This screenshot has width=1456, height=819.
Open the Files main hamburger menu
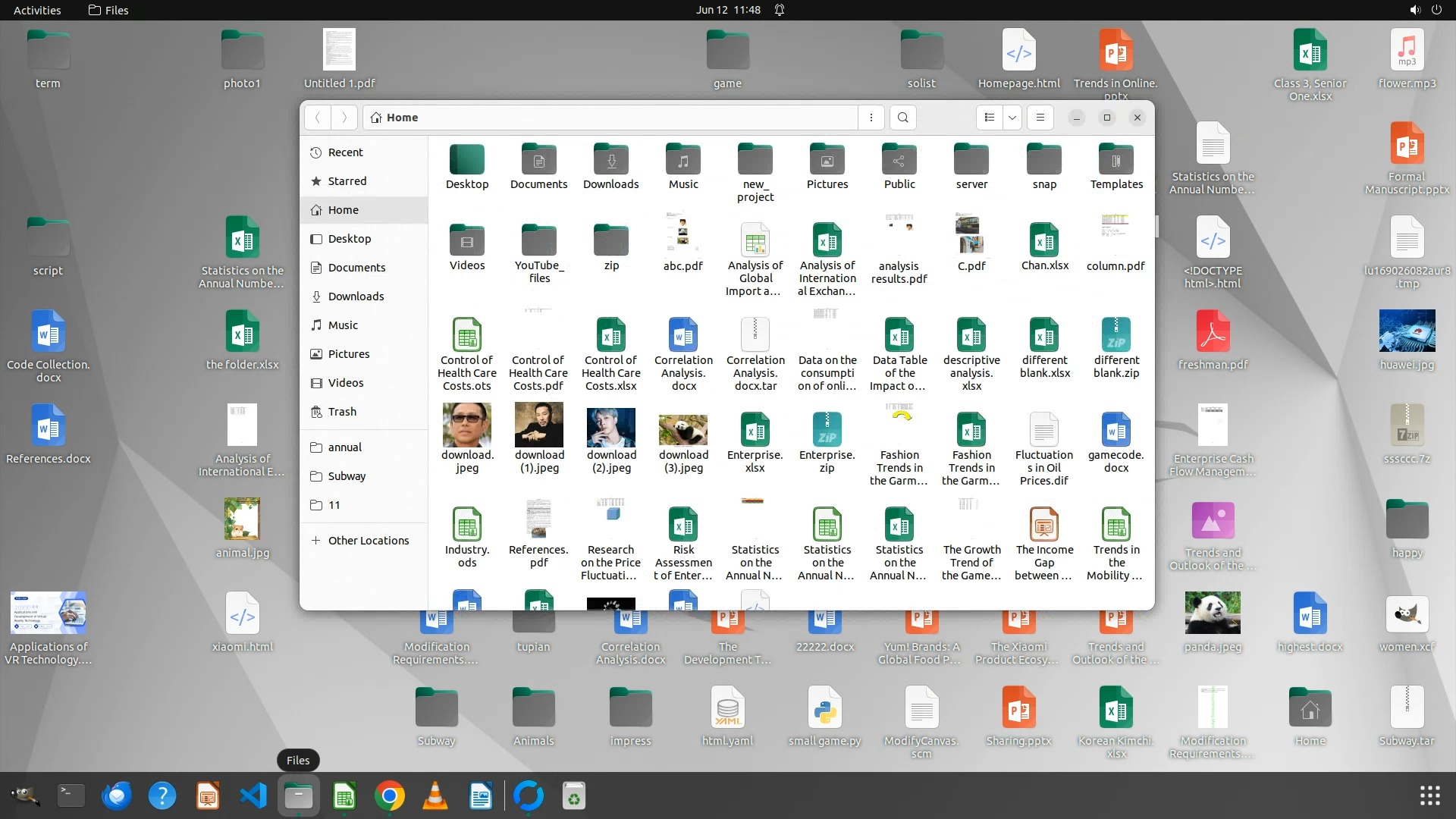pyautogui.click(x=1040, y=118)
